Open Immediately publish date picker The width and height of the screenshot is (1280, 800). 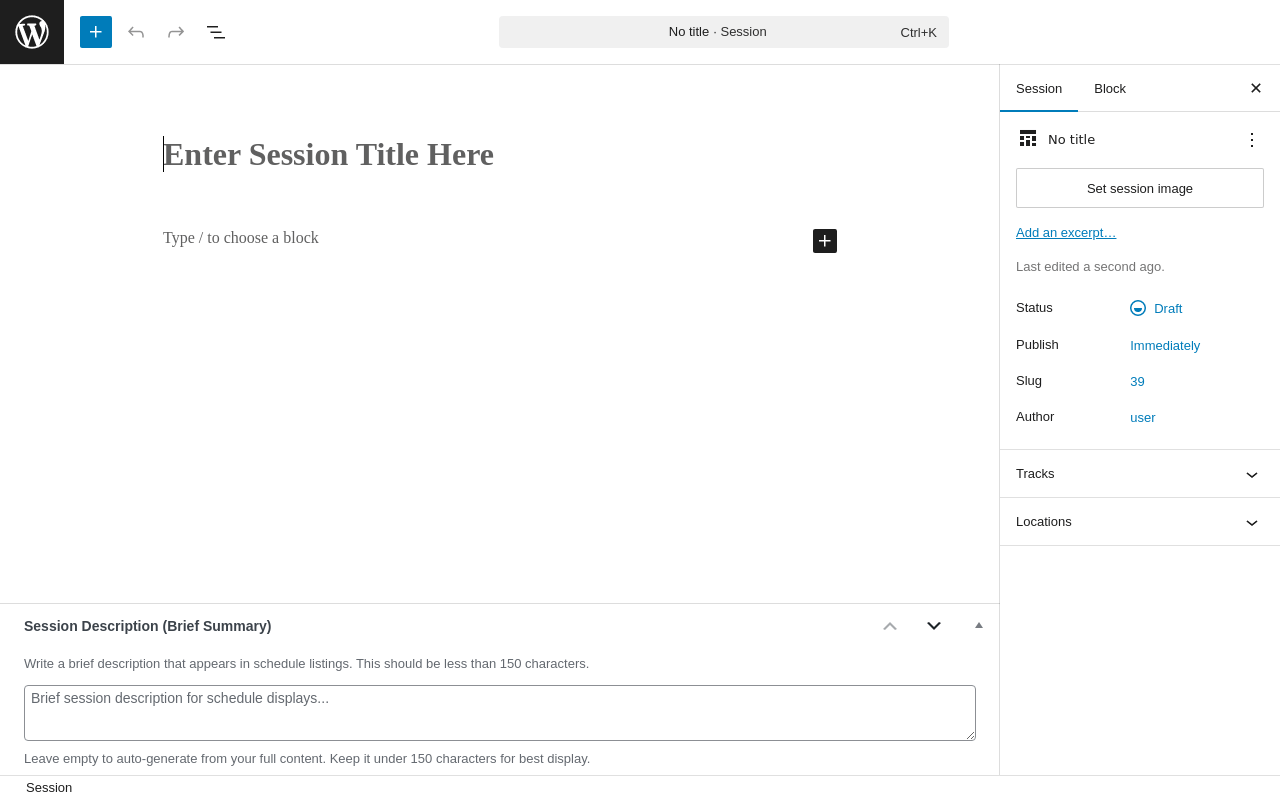pyautogui.click(x=1165, y=346)
